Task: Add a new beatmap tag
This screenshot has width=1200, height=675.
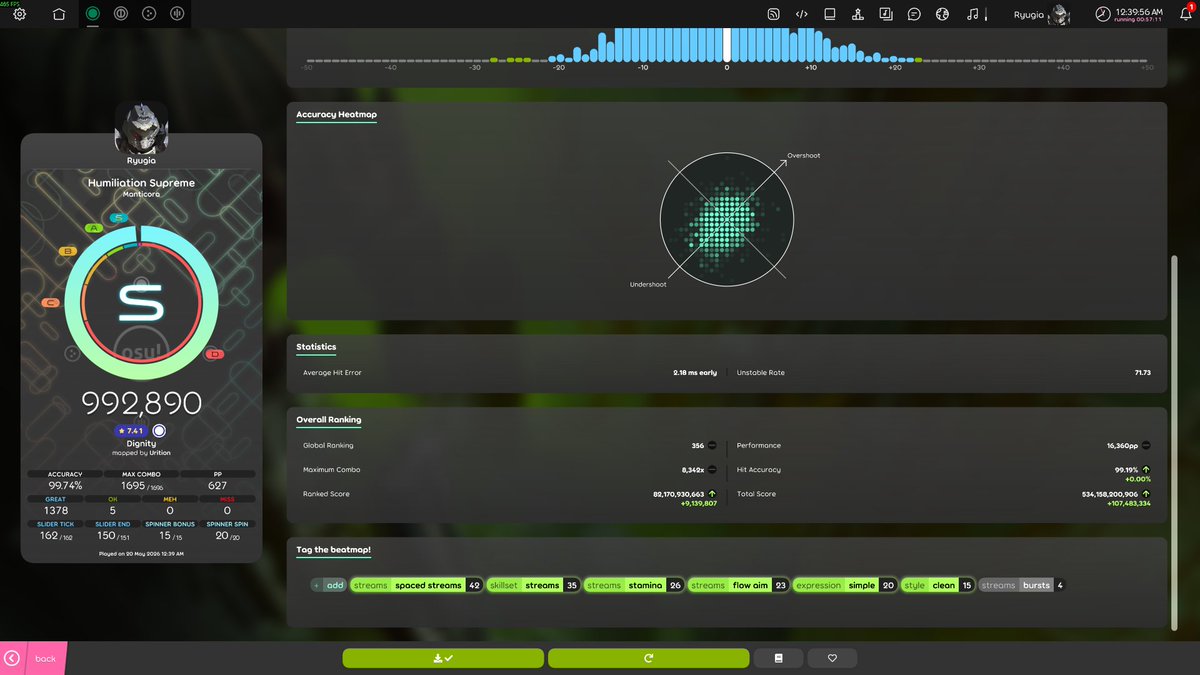Action: point(329,585)
